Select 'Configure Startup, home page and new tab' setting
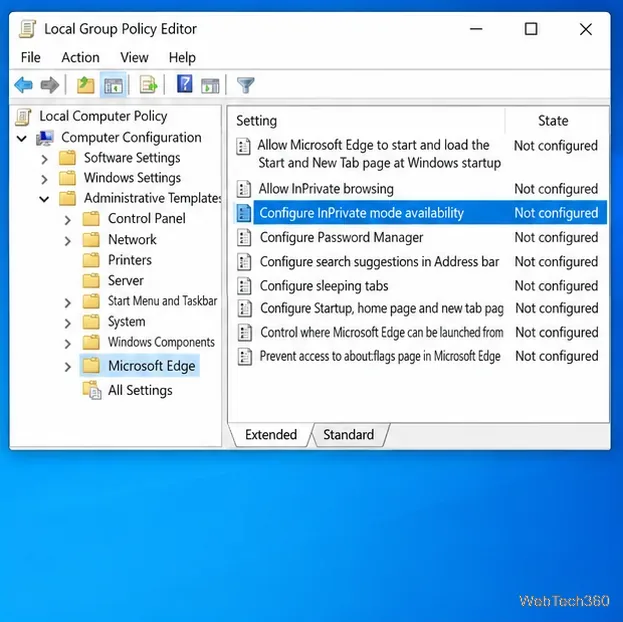Viewport: 623px width, 622px height. click(382, 308)
